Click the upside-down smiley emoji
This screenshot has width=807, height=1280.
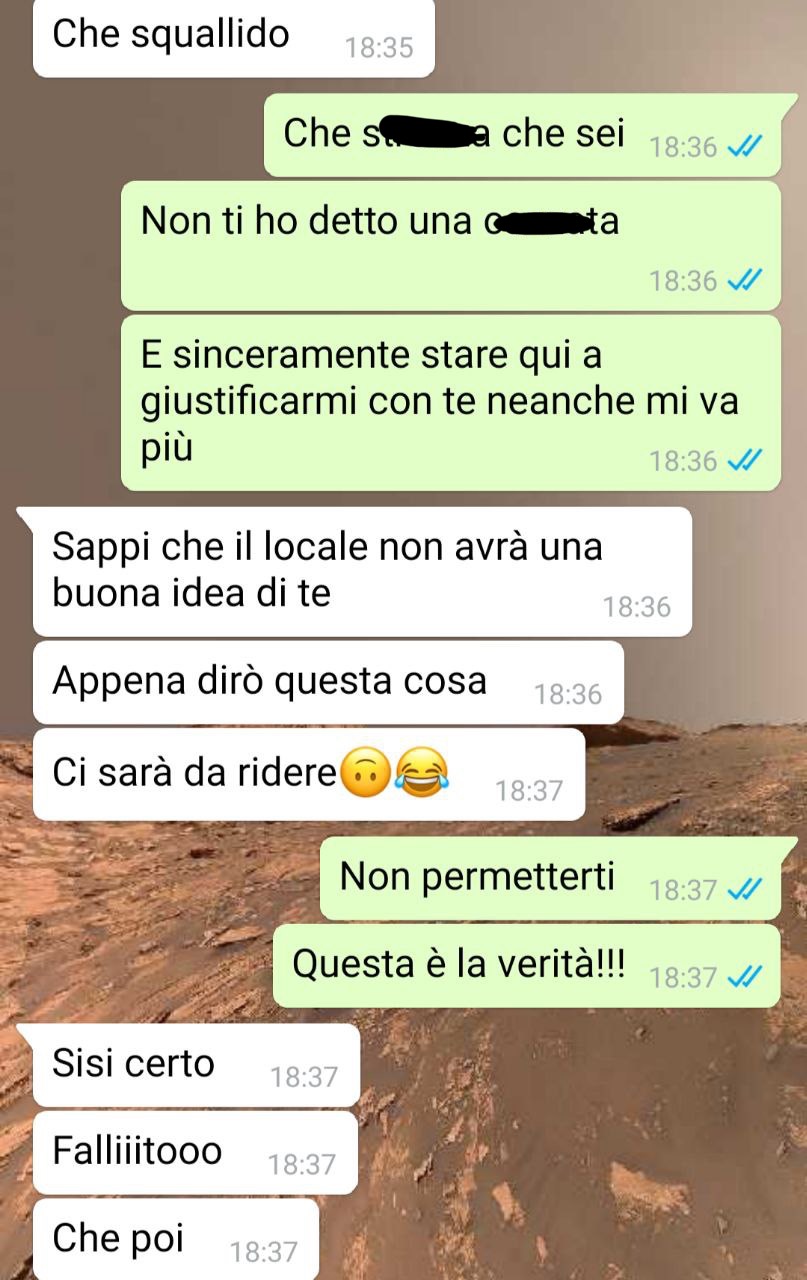tap(366, 773)
